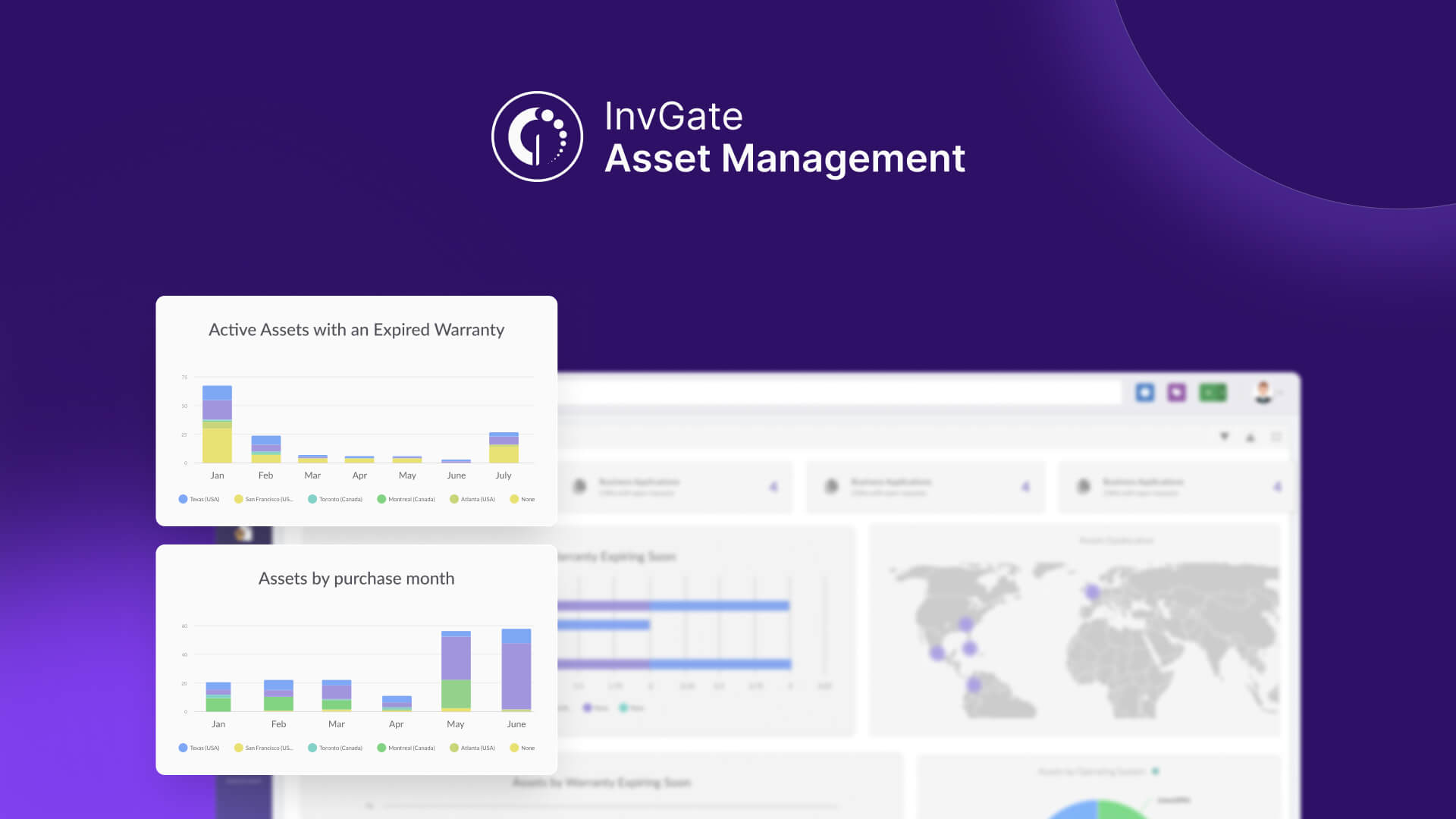Click the purple legend dot under Warranty Expiring Soon
Image resolution: width=1456 pixels, height=819 pixels.
(587, 708)
